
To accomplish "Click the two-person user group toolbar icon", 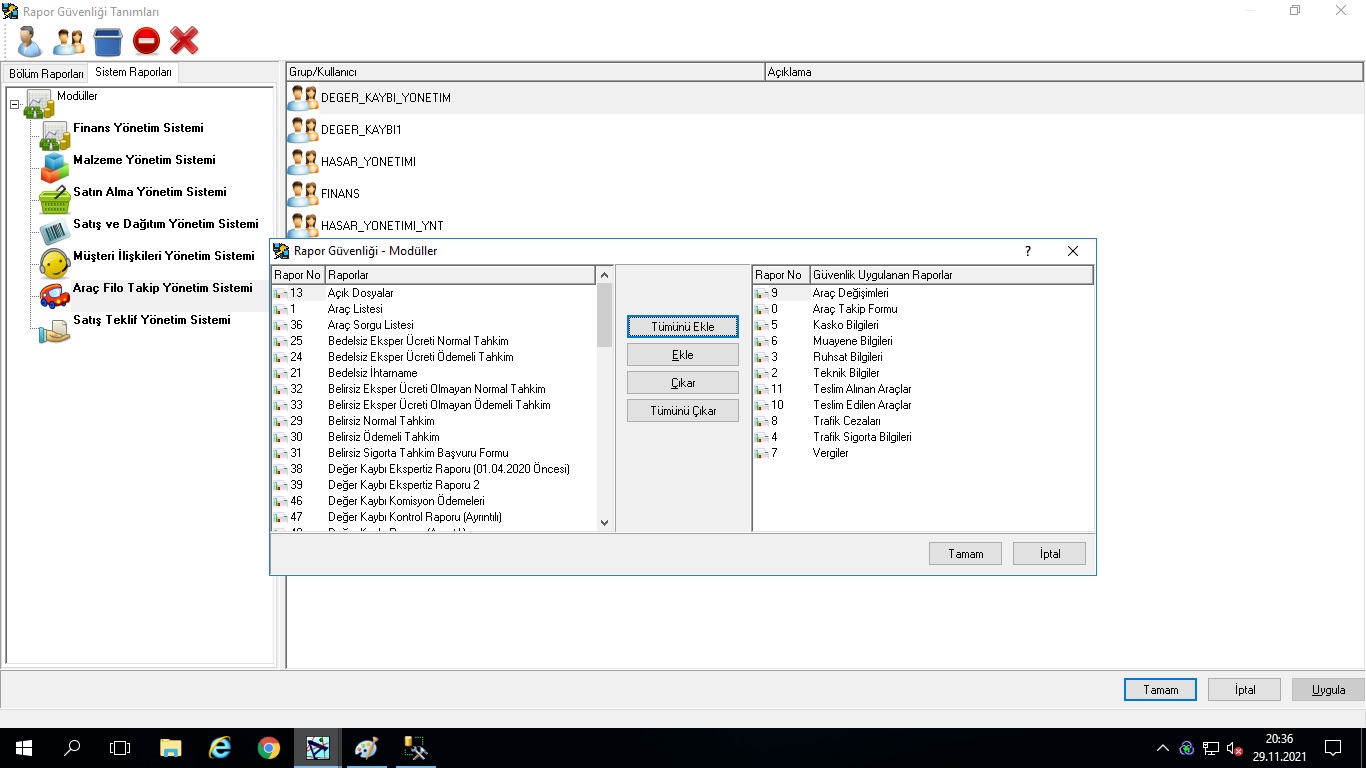I will (69, 41).
